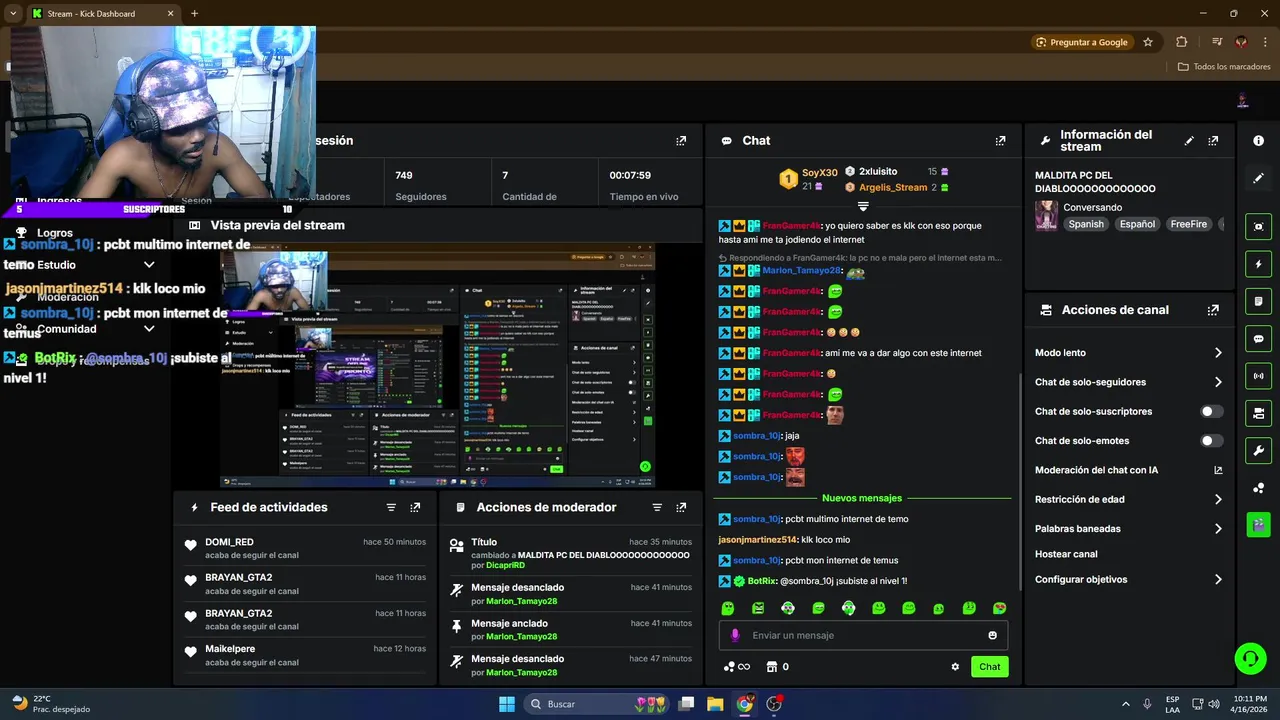Expand Chat de solo-seguidores options

1218,382
